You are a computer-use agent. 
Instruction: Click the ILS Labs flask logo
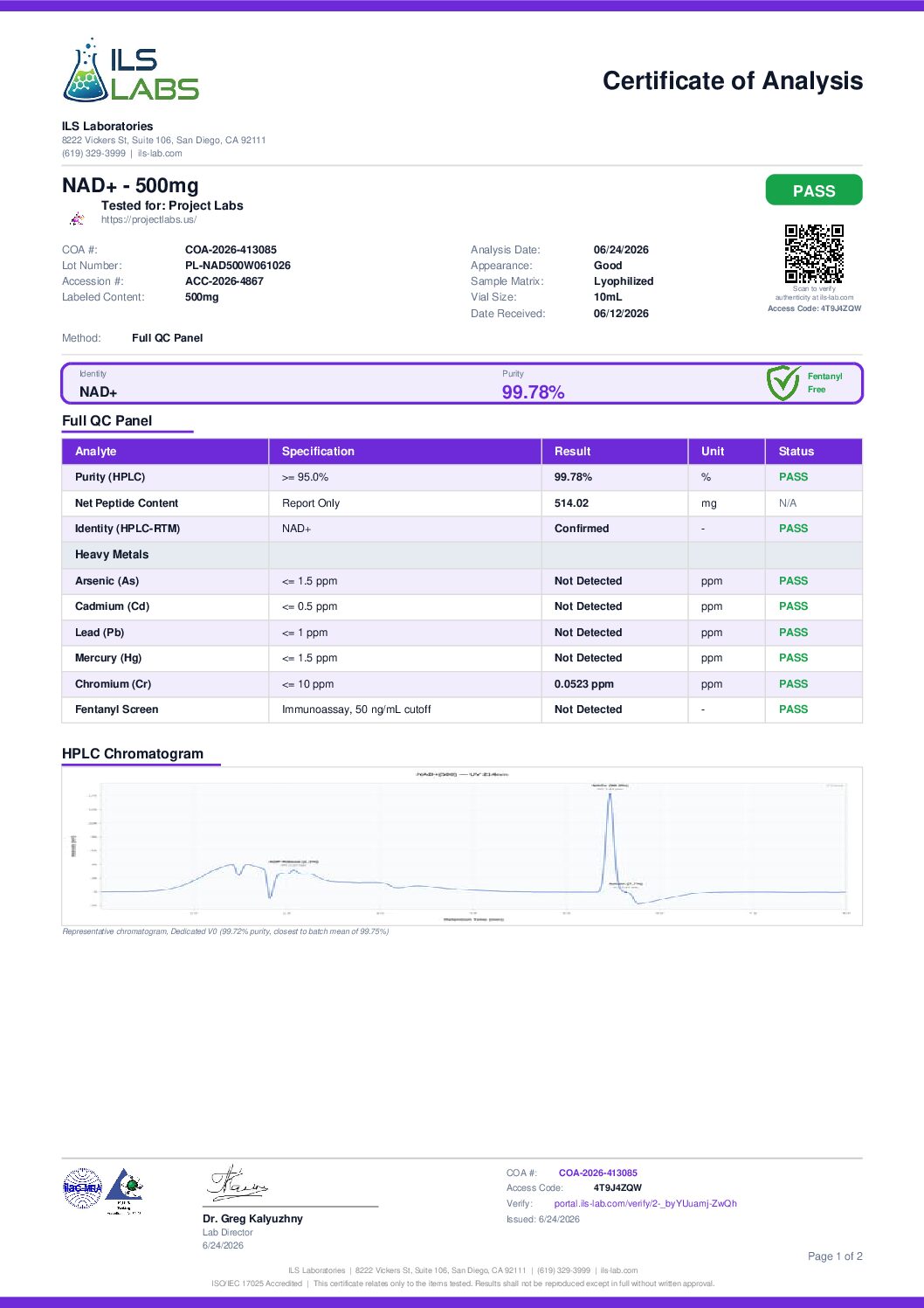point(131,70)
